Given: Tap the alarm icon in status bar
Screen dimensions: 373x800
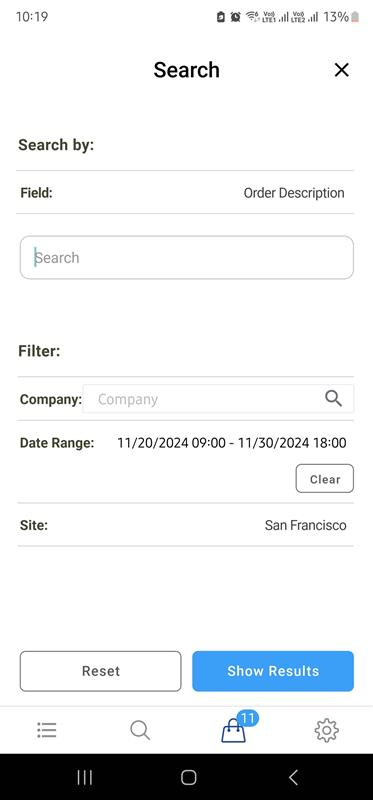Looking at the screenshot, I should (235, 17).
